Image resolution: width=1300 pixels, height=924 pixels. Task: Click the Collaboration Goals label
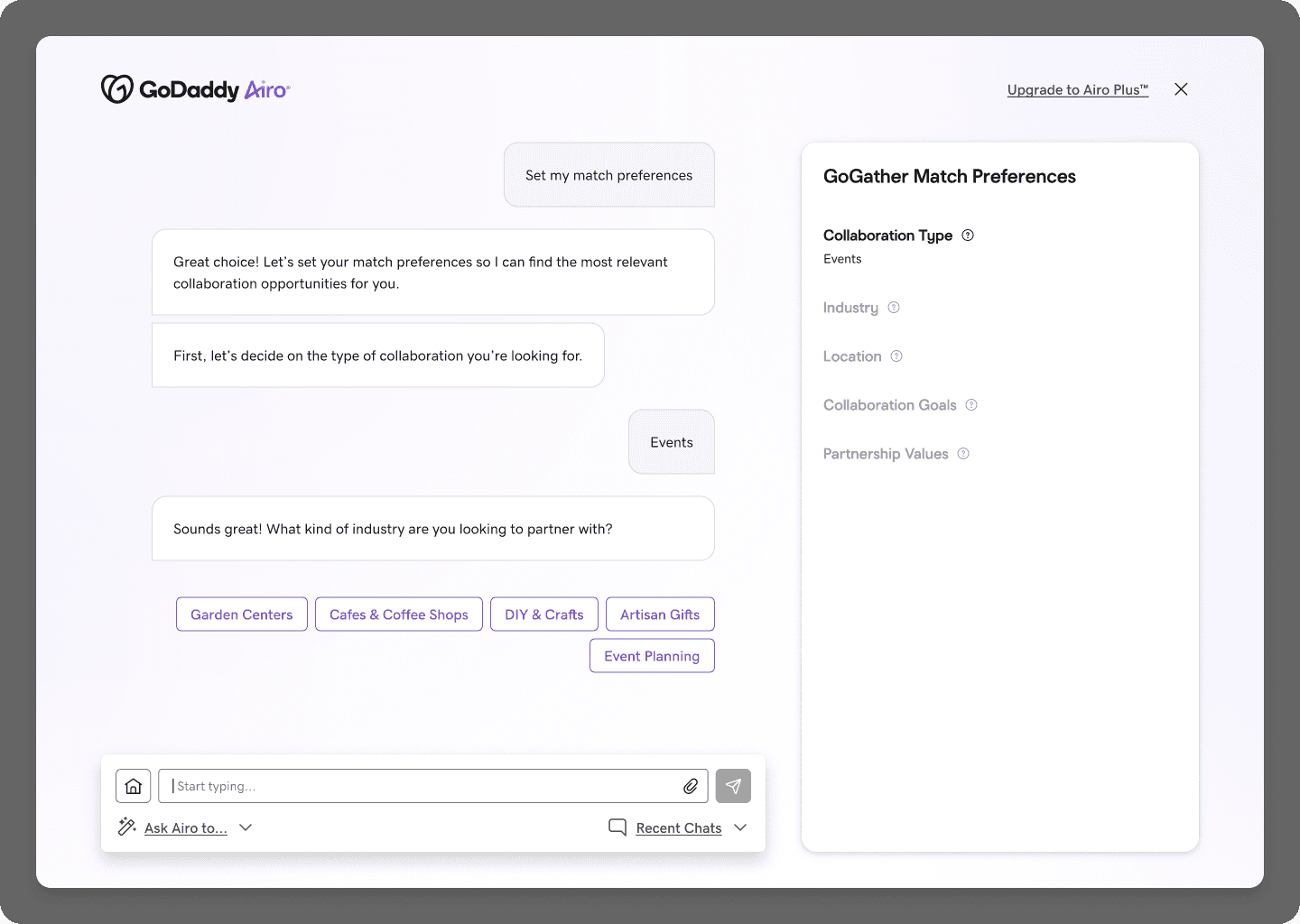pyautogui.click(x=889, y=405)
